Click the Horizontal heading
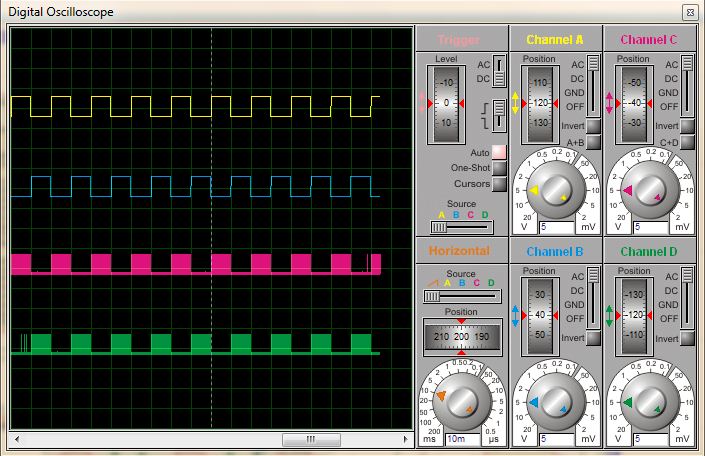This screenshot has width=705, height=456. tap(459, 251)
